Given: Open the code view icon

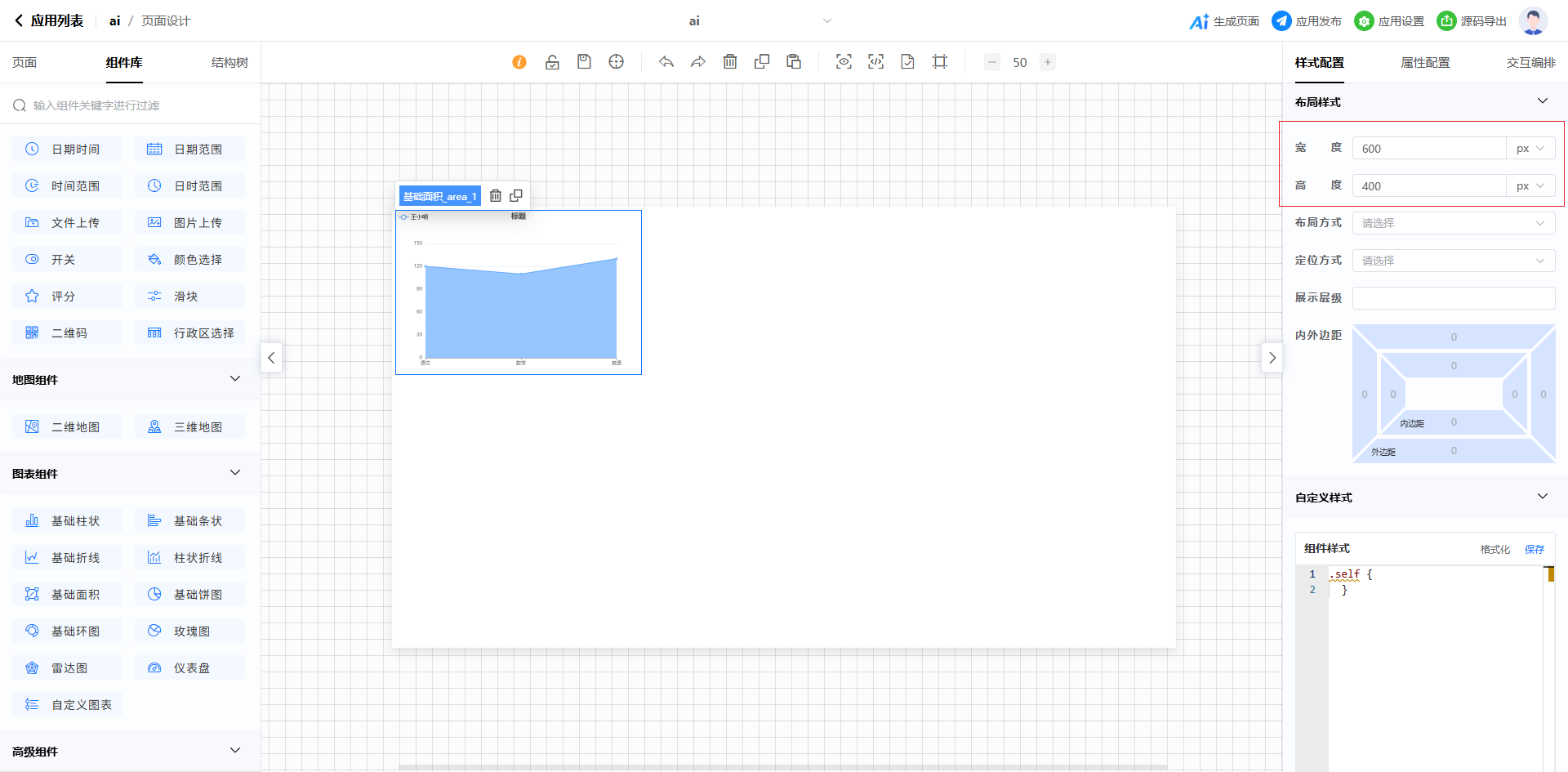Looking at the screenshot, I should click(875, 62).
